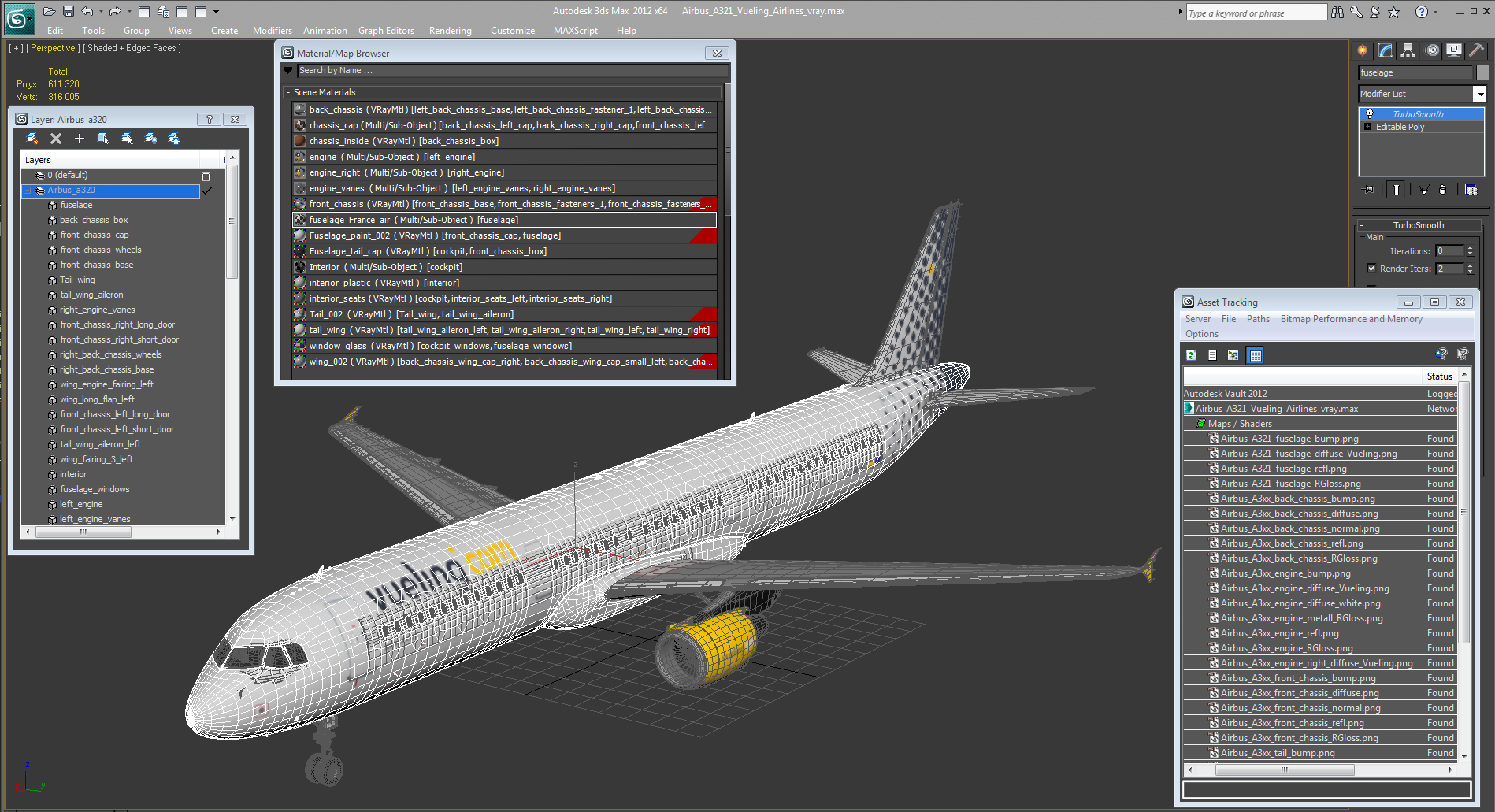Click Remove Modifier trash icon
The height and width of the screenshot is (812, 1495).
click(1442, 189)
